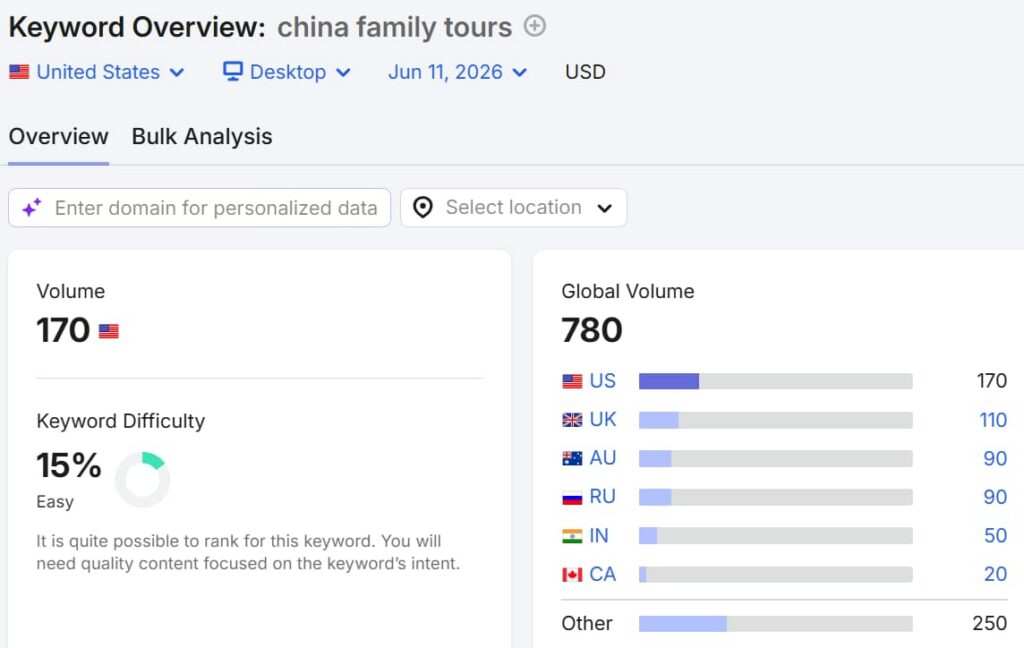The image size is (1024, 648).
Task: Click the AU country link
Action: coord(603,458)
